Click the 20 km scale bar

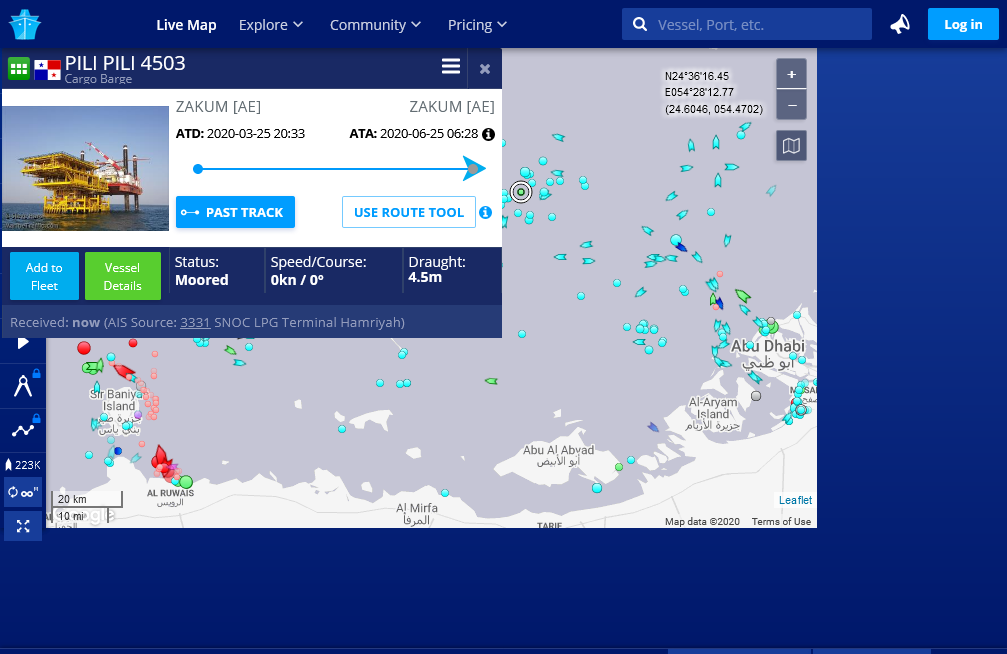pos(87,499)
